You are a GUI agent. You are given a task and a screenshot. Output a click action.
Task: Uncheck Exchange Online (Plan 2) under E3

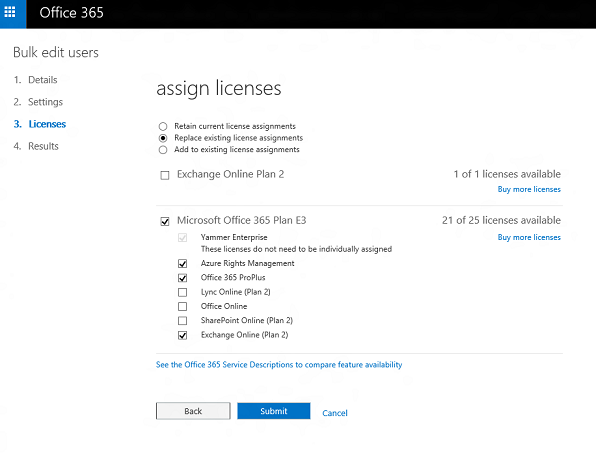[182, 335]
